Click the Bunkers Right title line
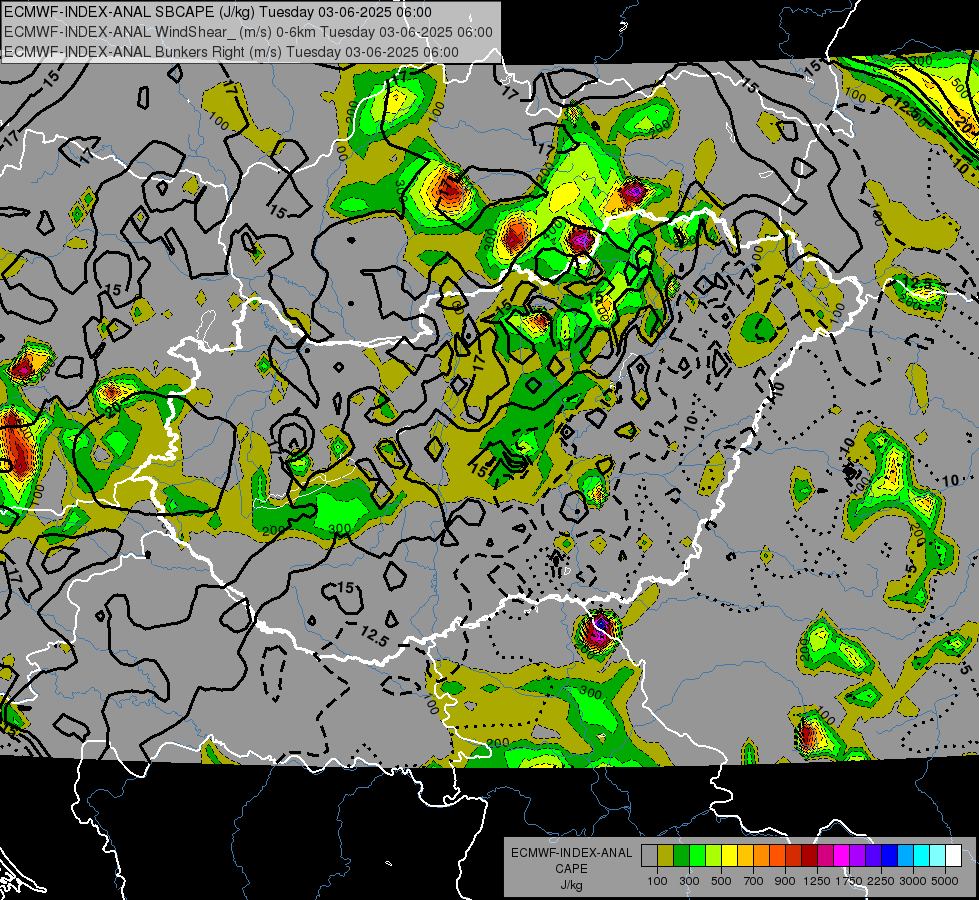This screenshot has width=979, height=900. tap(231, 52)
